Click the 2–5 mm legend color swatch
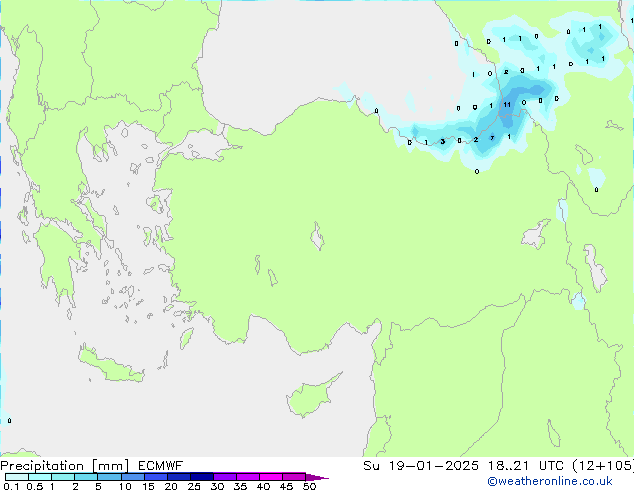The image size is (634, 490). click(x=86, y=477)
